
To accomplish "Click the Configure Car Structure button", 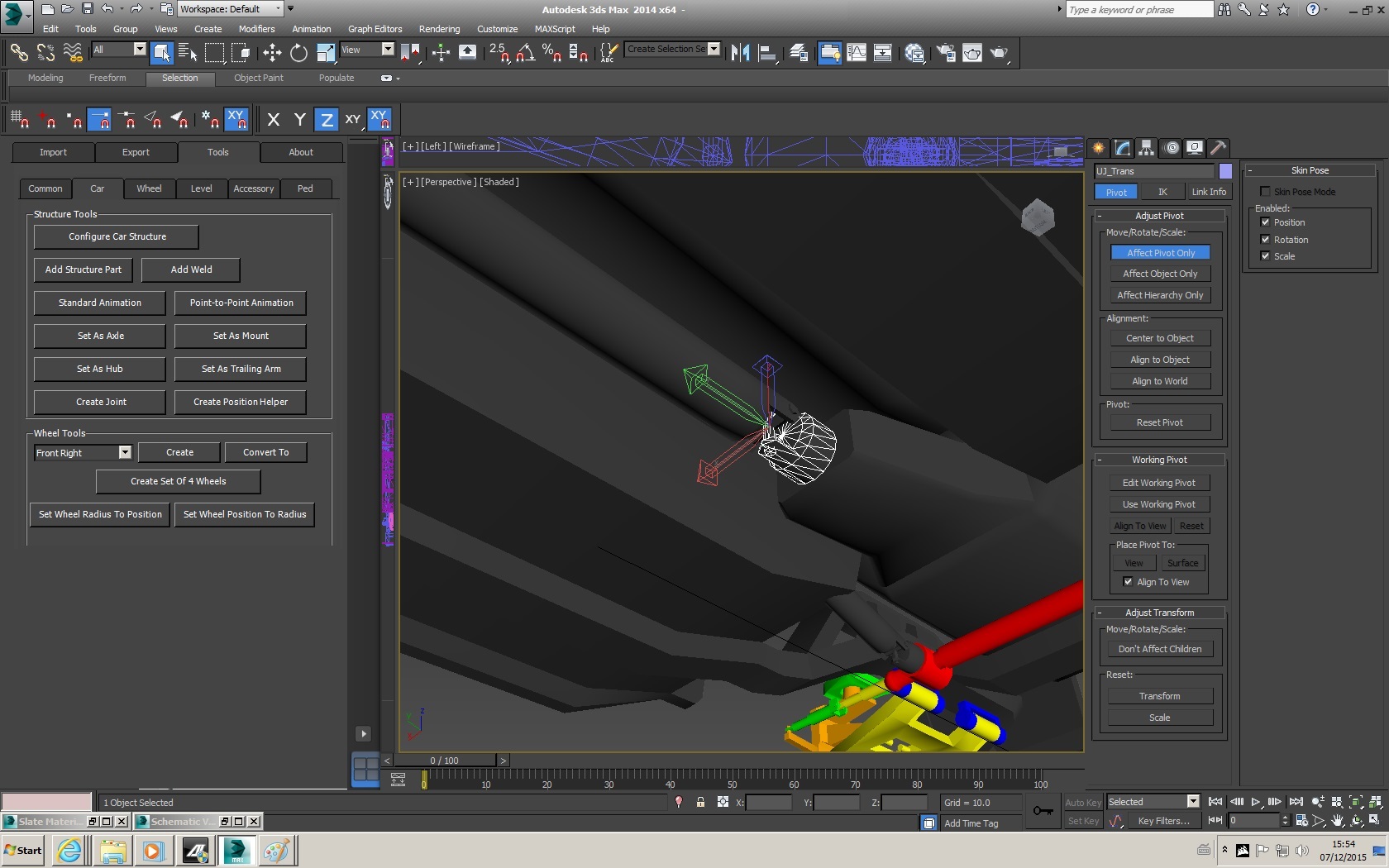I will coord(117,236).
